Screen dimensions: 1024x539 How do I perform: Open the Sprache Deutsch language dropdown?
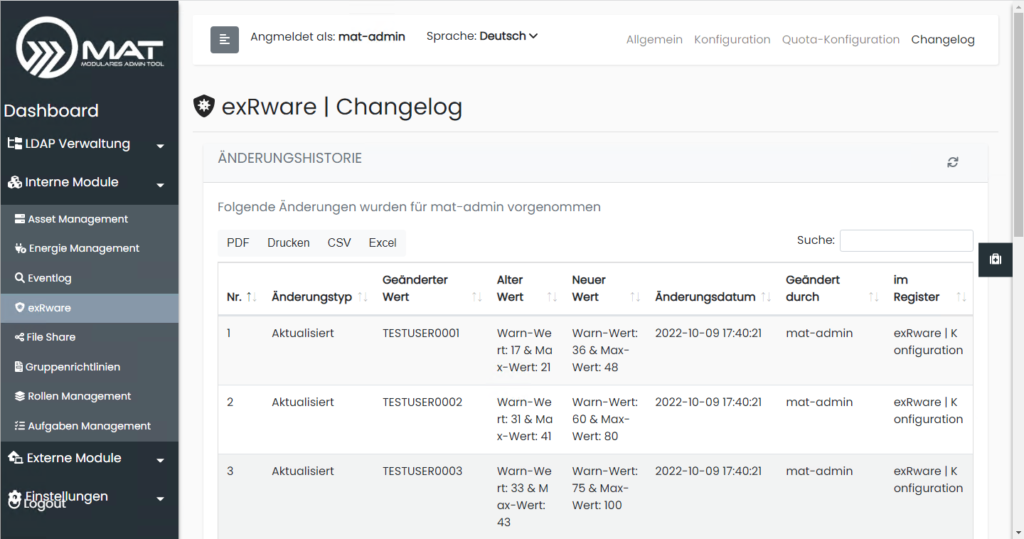pos(508,36)
